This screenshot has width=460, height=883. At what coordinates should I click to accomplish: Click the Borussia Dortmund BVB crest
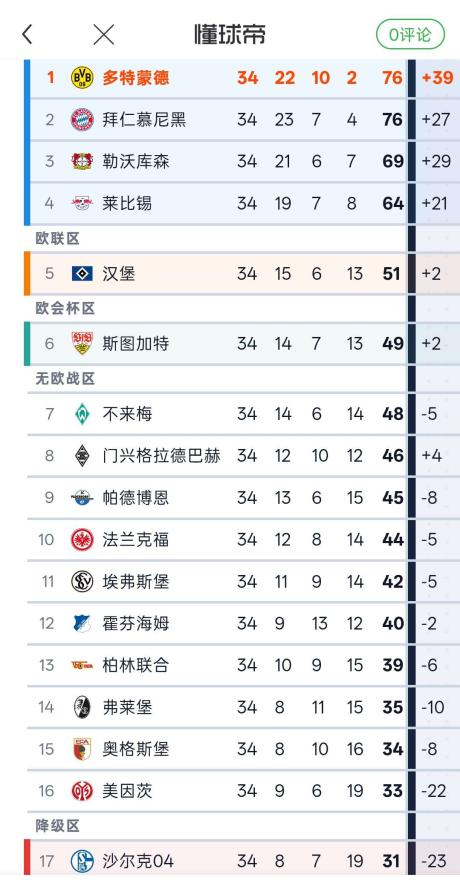pyautogui.click(x=82, y=78)
